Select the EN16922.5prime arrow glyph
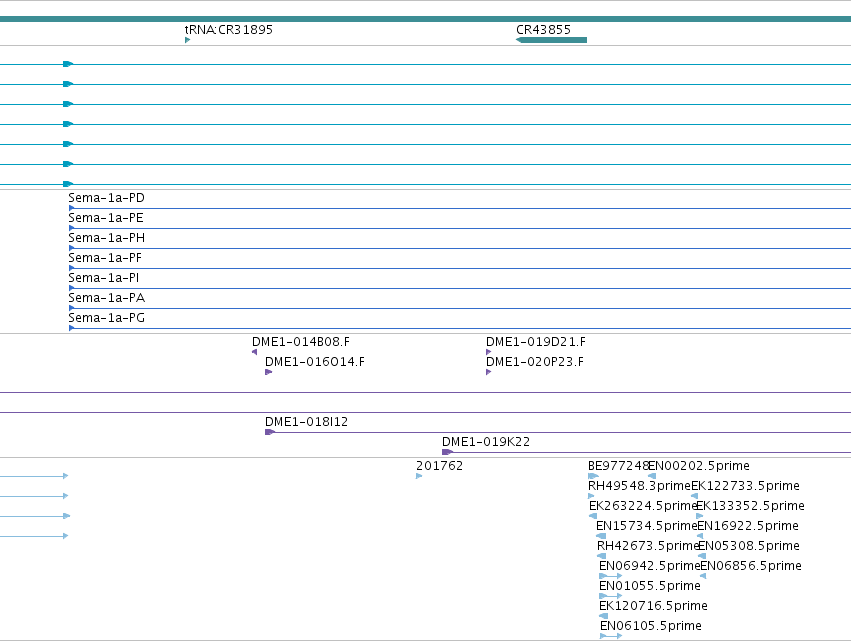Screen dimensions: 851x641 (x=700, y=536)
